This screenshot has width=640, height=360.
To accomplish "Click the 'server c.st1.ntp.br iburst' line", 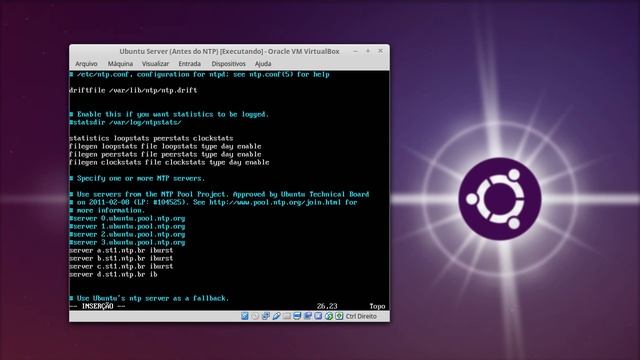I will [x=121, y=266].
